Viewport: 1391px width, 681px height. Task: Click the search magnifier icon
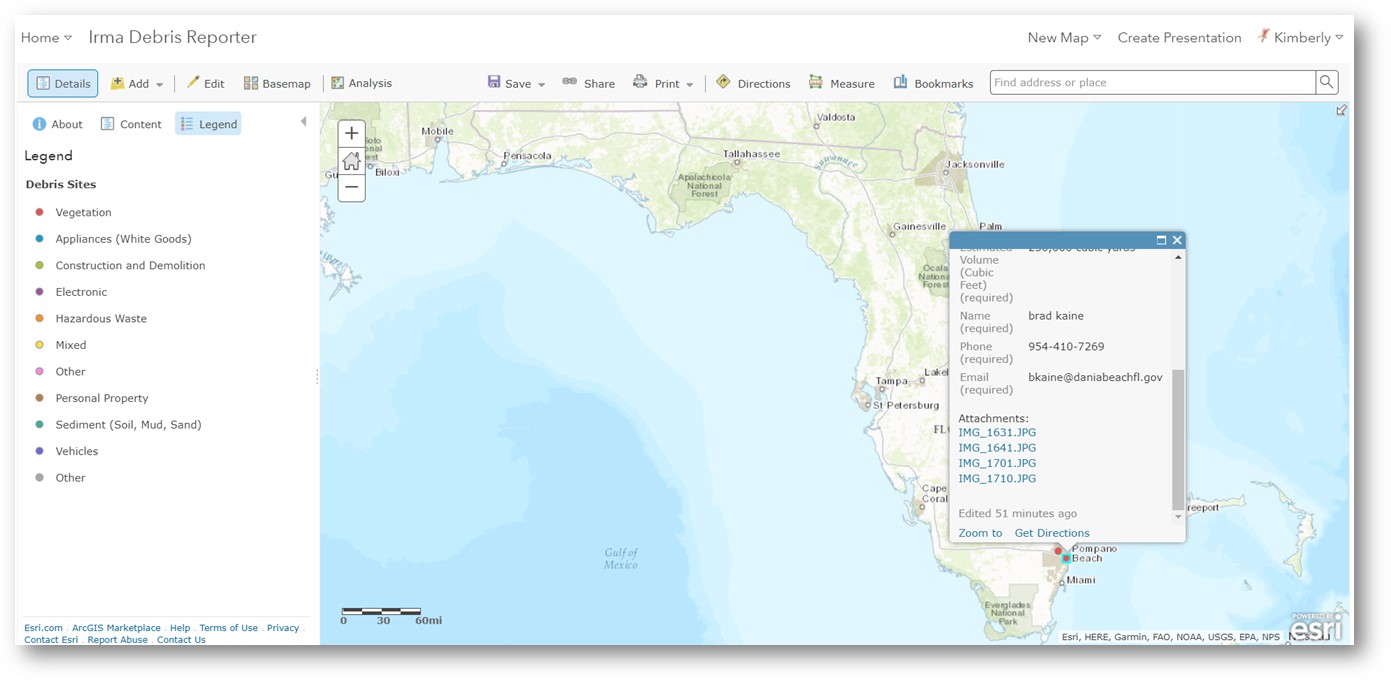pos(1327,83)
